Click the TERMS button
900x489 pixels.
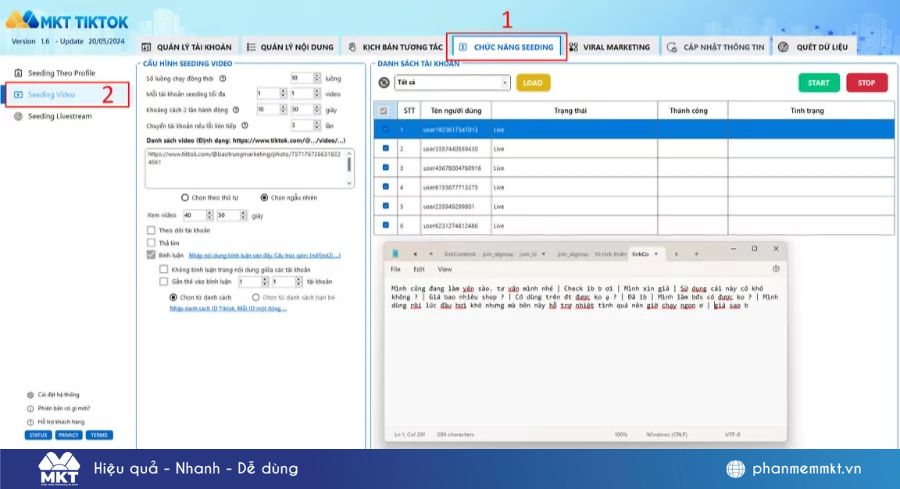[99, 435]
